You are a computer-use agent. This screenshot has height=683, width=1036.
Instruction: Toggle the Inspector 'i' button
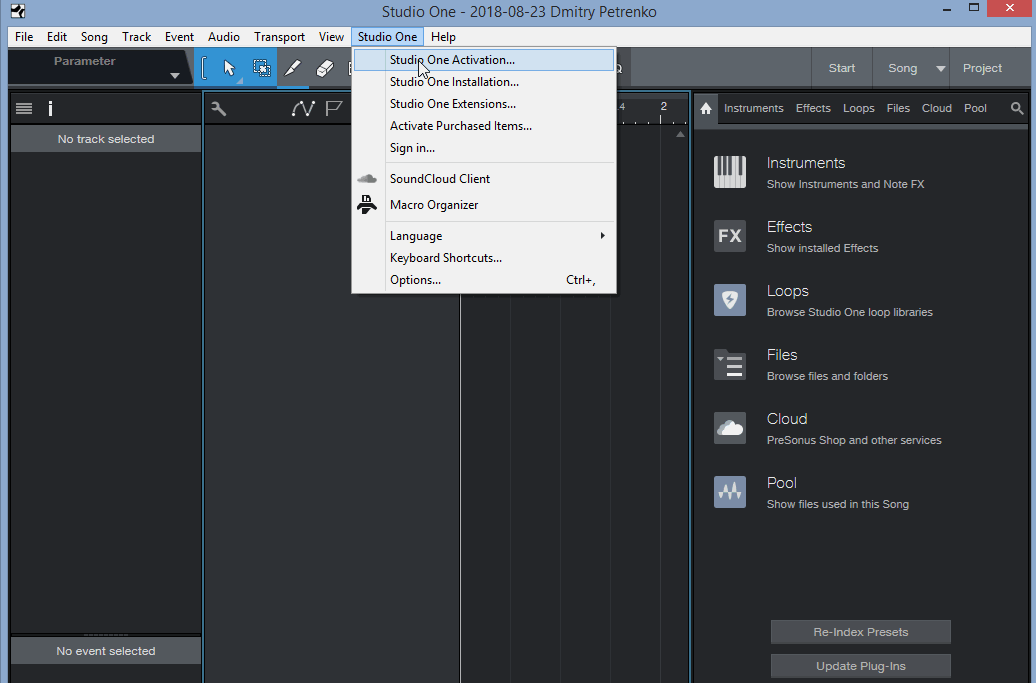(x=50, y=108)
